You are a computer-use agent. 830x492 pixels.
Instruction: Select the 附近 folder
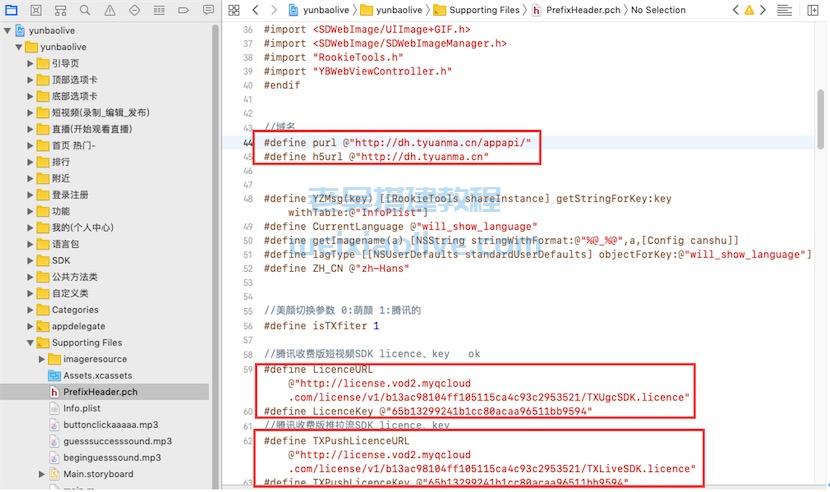(53, 178)
